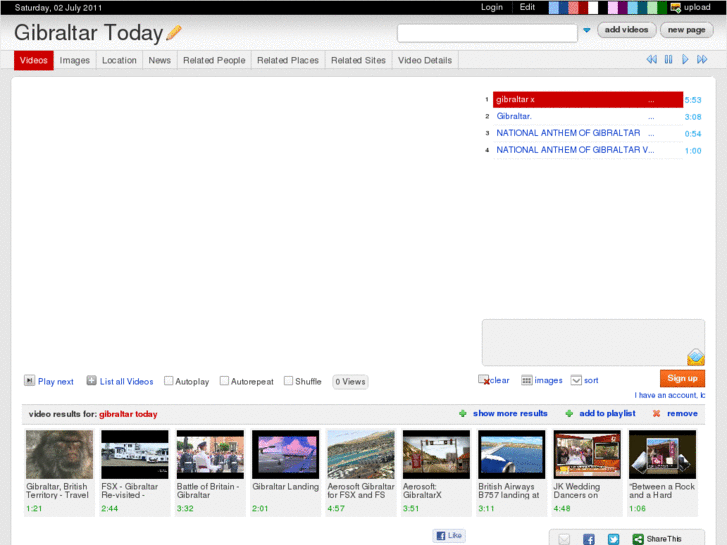Screen dimensions: 727x545
Task: Open JK Wedding Dancers video thumbnail
Action: pyautogui.click(x=587, y=454)
